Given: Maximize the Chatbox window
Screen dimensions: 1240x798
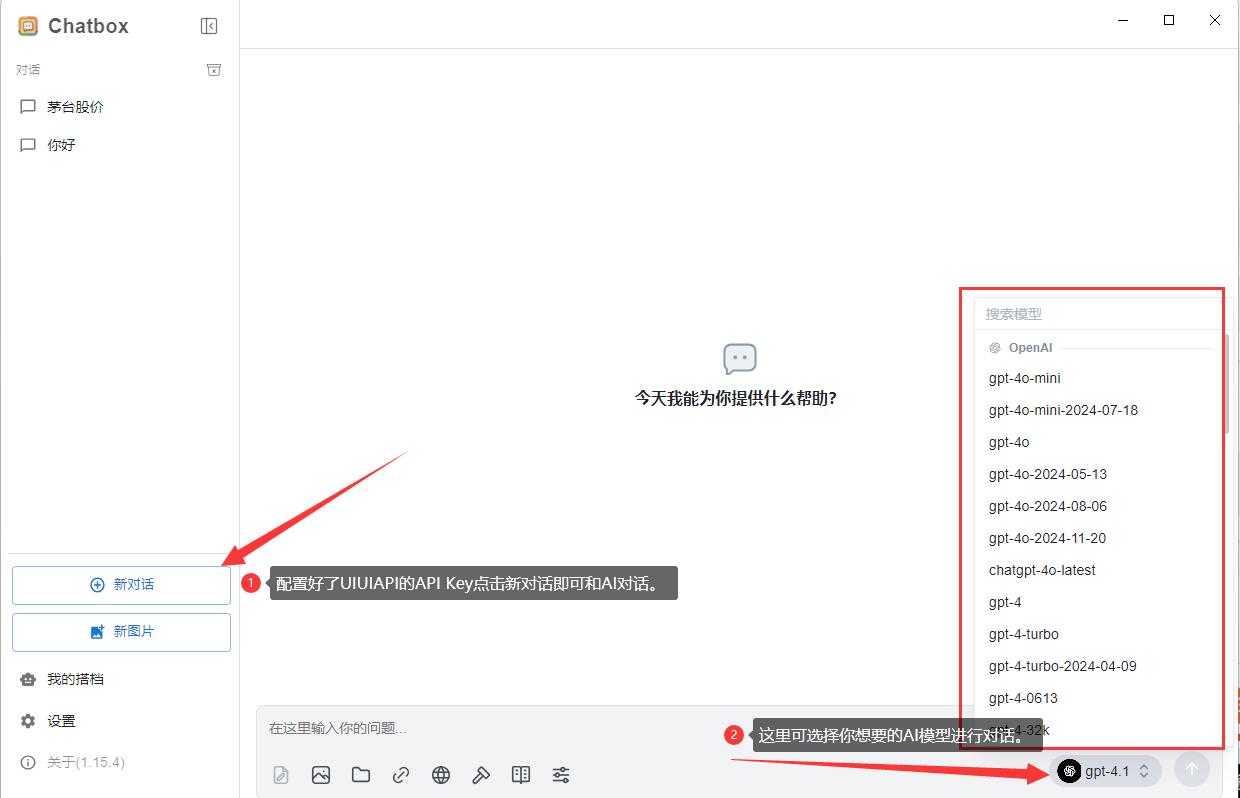Looking at the screenshot, I should 1169,21.
